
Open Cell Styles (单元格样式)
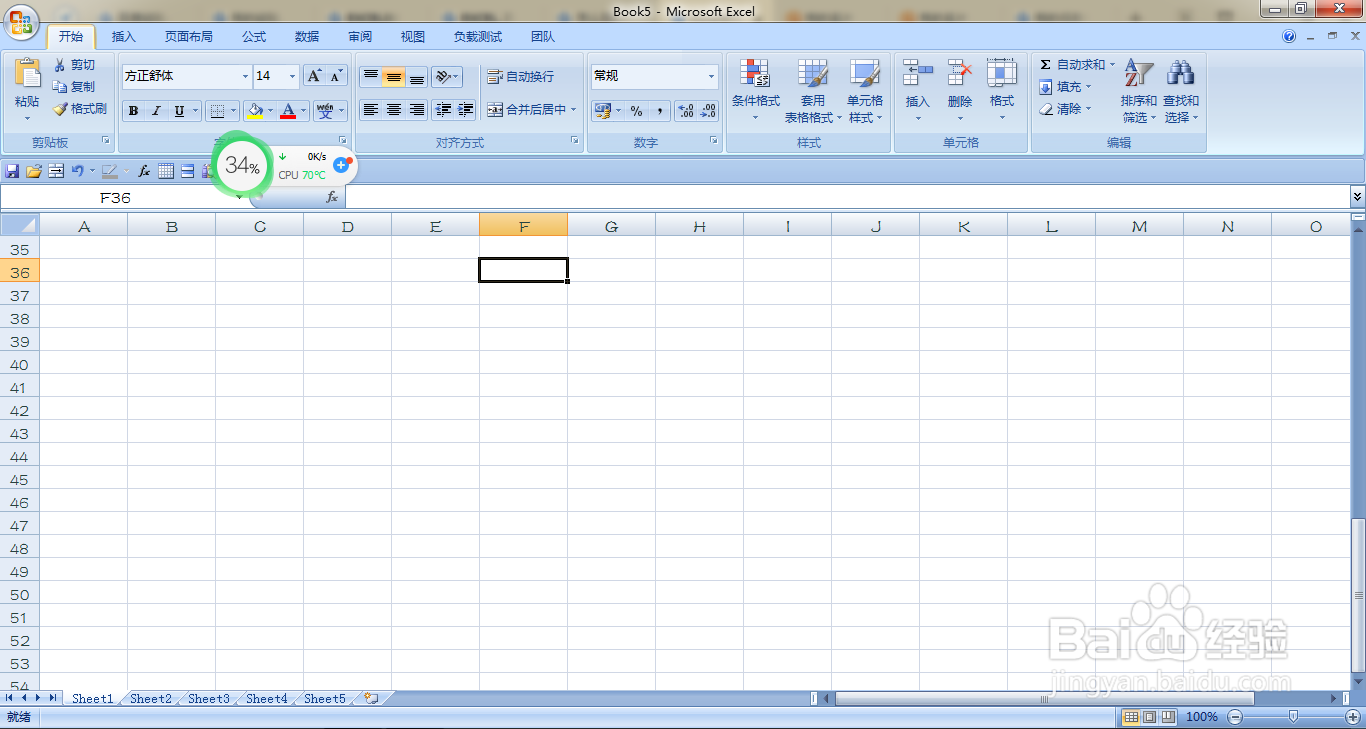coord(865,90)
